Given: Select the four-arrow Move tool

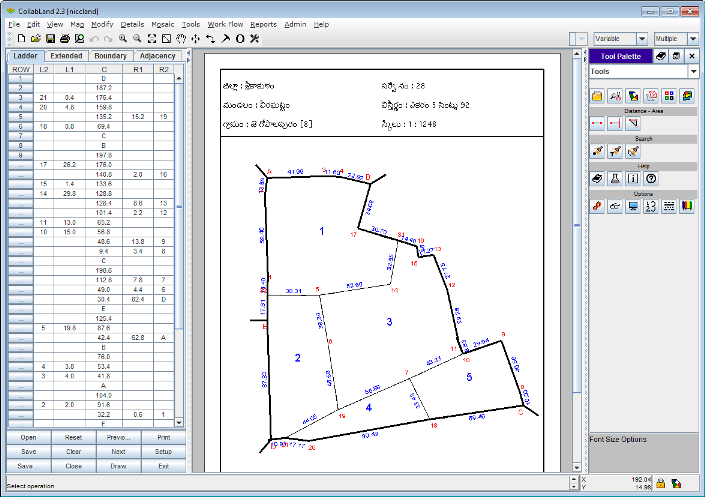Looking at the screenshot, I should [195, 39].
